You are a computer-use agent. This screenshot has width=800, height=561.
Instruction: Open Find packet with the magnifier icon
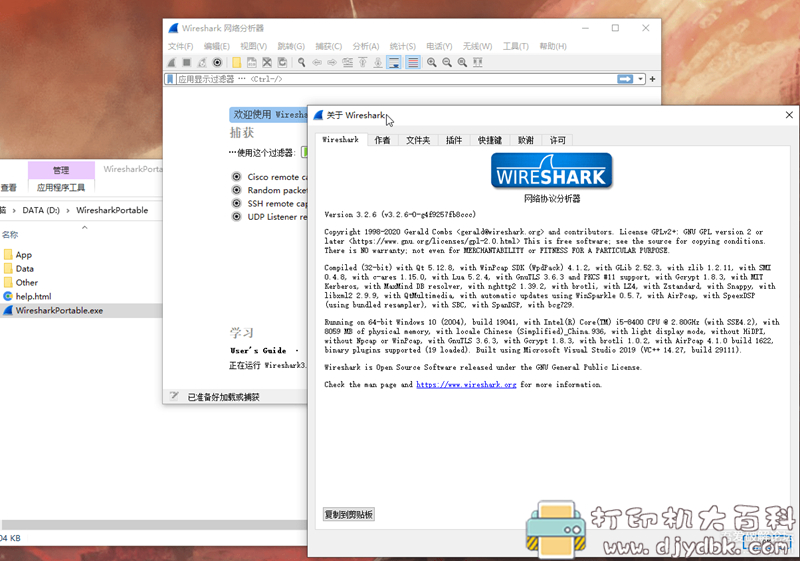click(x=302, y=62)
